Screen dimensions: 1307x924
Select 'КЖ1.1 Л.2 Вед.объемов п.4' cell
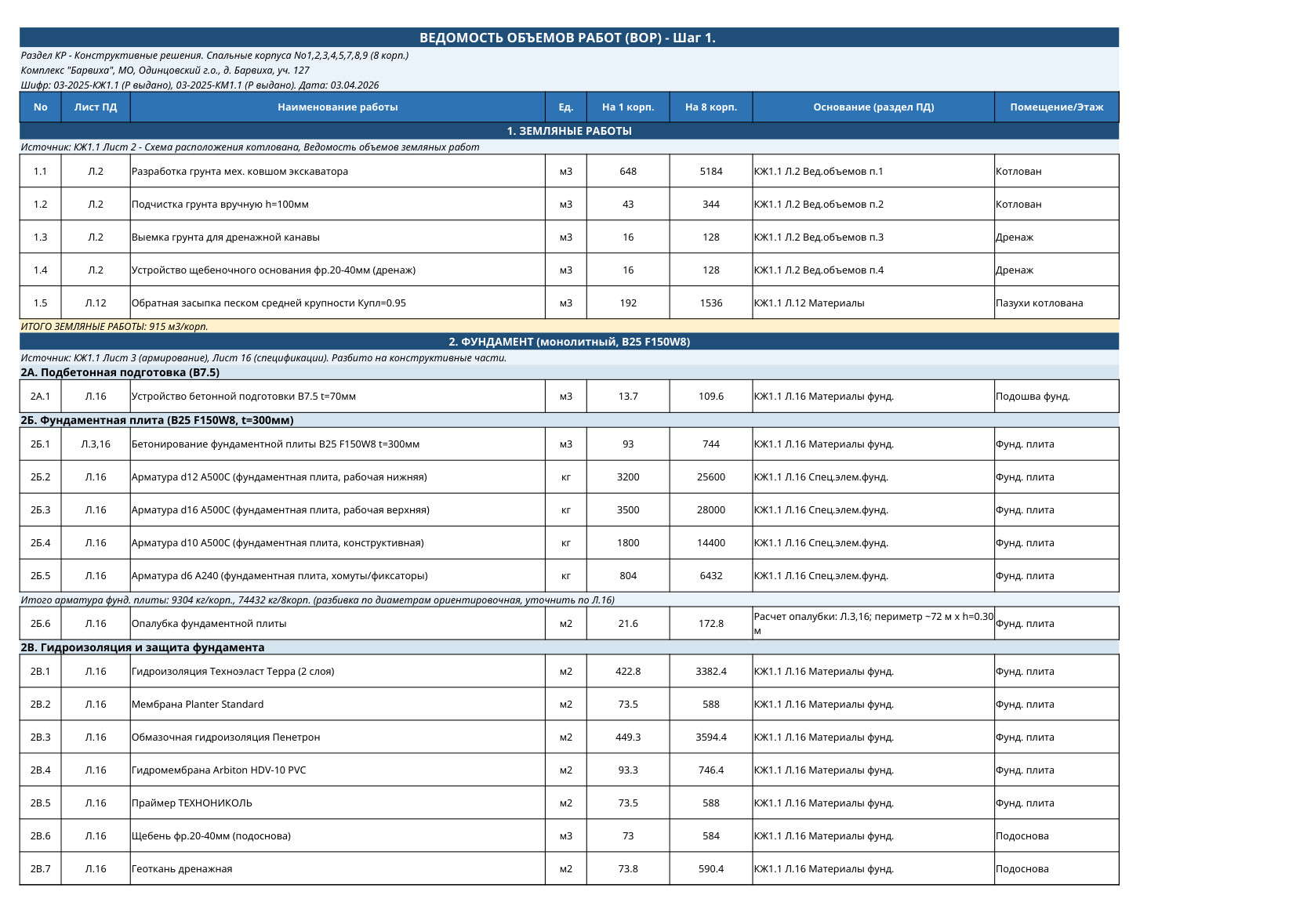[873, 270]
